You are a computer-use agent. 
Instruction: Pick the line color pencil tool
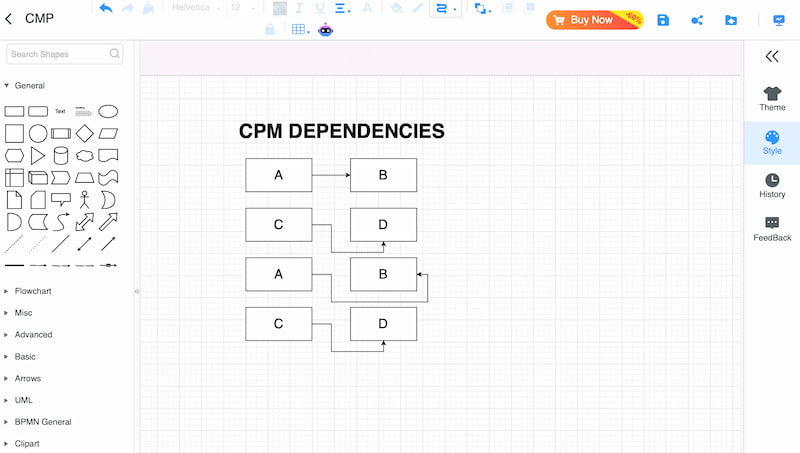[418, 8]
